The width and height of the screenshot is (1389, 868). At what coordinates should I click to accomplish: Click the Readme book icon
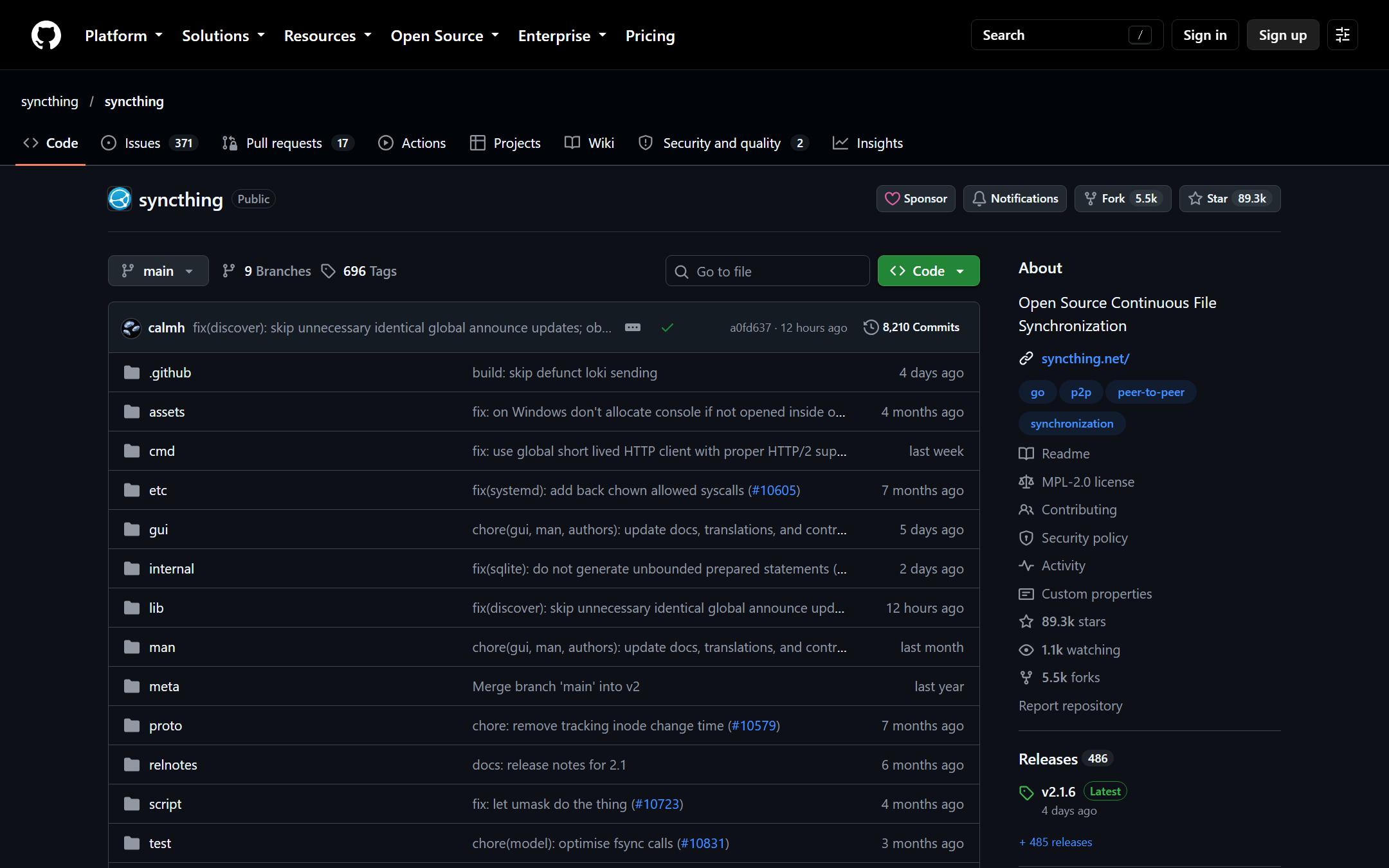1026,454
